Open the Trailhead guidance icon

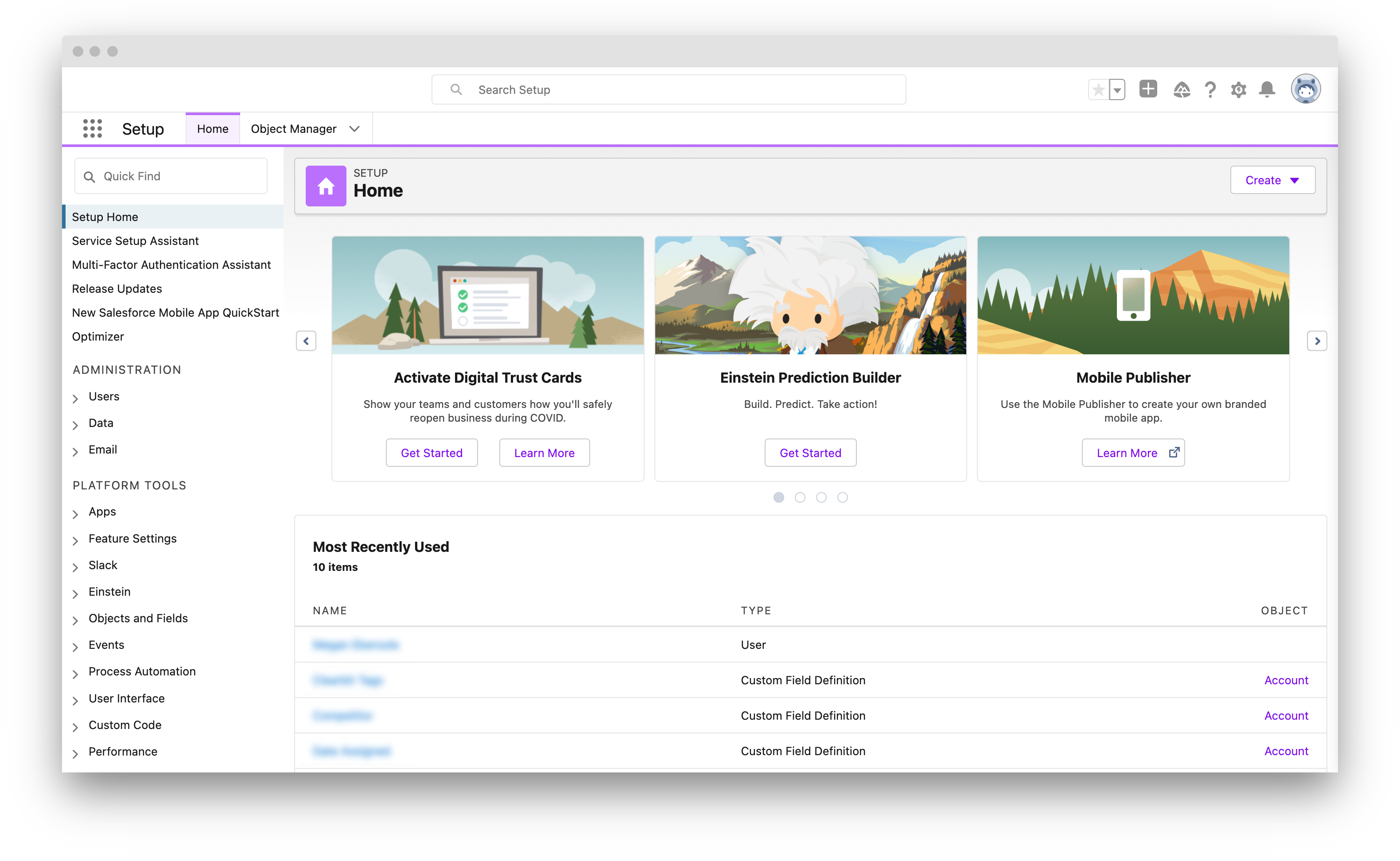[x=1181, y=90]
